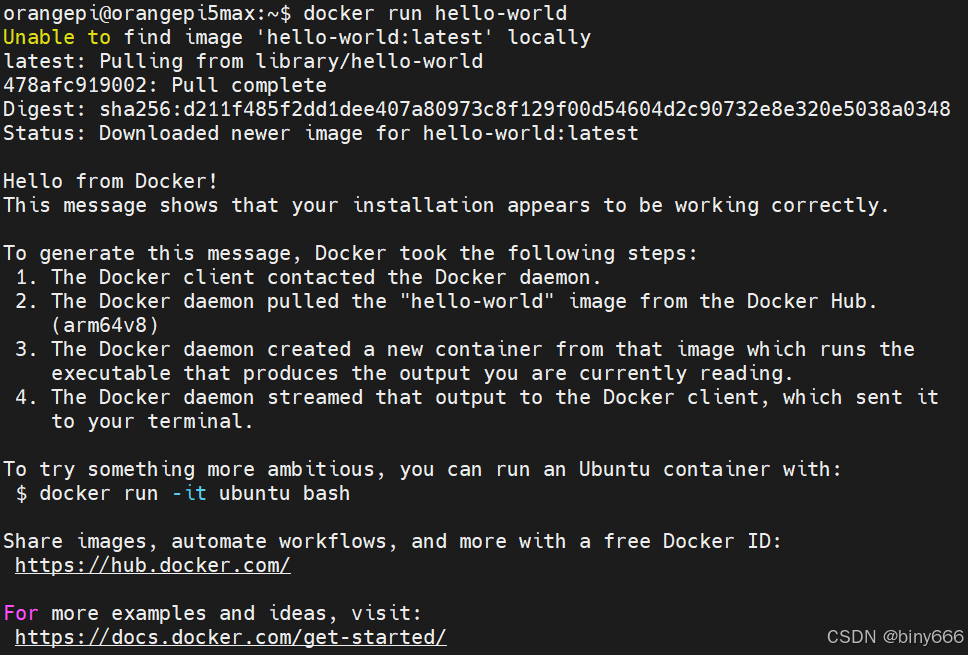The image size is (968, 655).
Task: Open the https://hub.docker.com/ link
Action: 152,565
